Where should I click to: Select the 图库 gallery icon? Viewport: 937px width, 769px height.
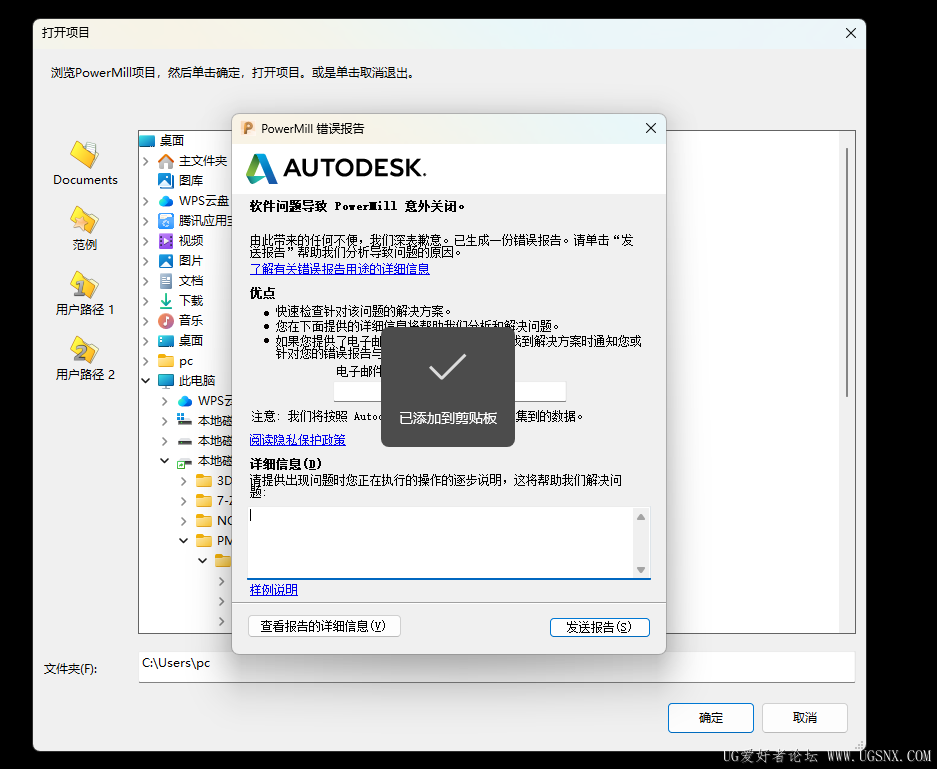tap(166, 180)
